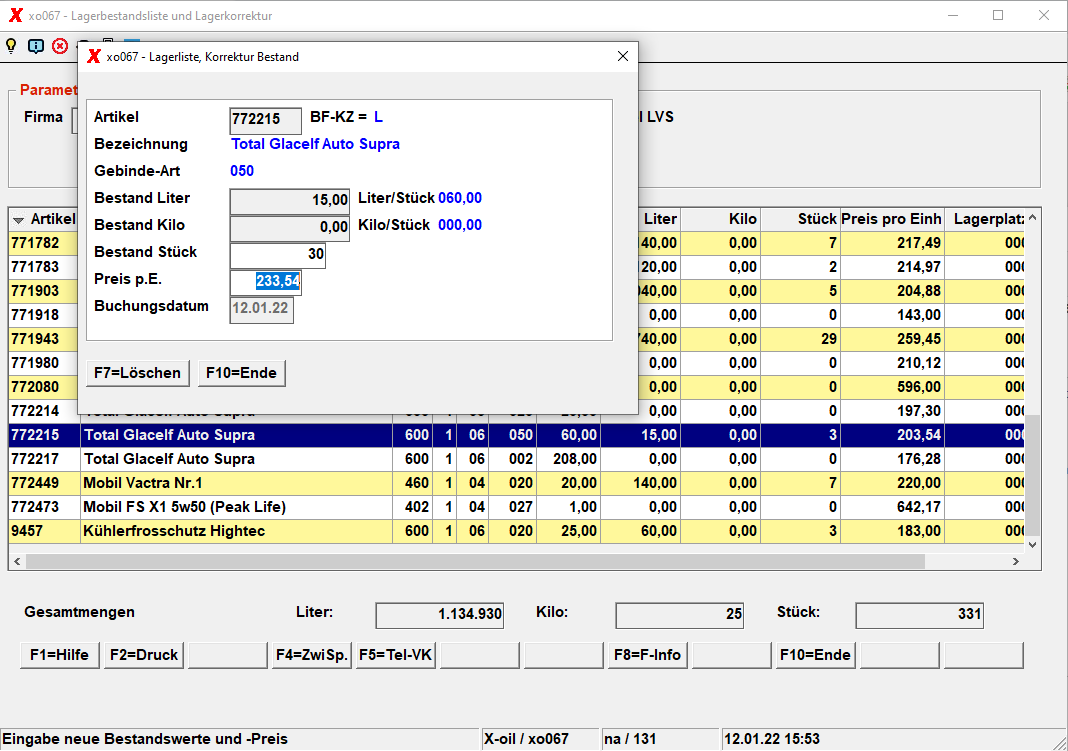Click the Bestand Liter field
This screenshot has width=1068, height=751.
pyautogui.click(x=289, y=201)
